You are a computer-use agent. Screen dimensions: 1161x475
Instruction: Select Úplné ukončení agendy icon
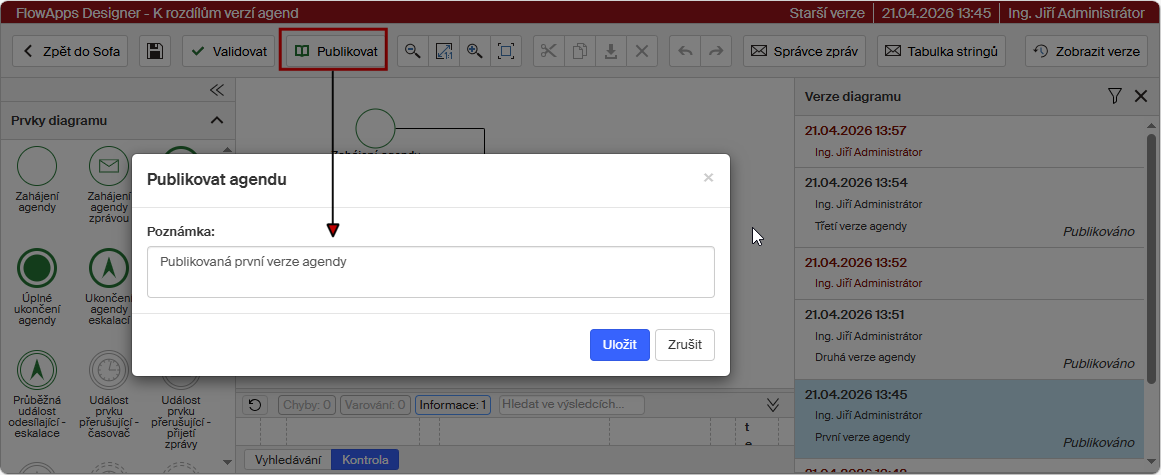(36, 268)
